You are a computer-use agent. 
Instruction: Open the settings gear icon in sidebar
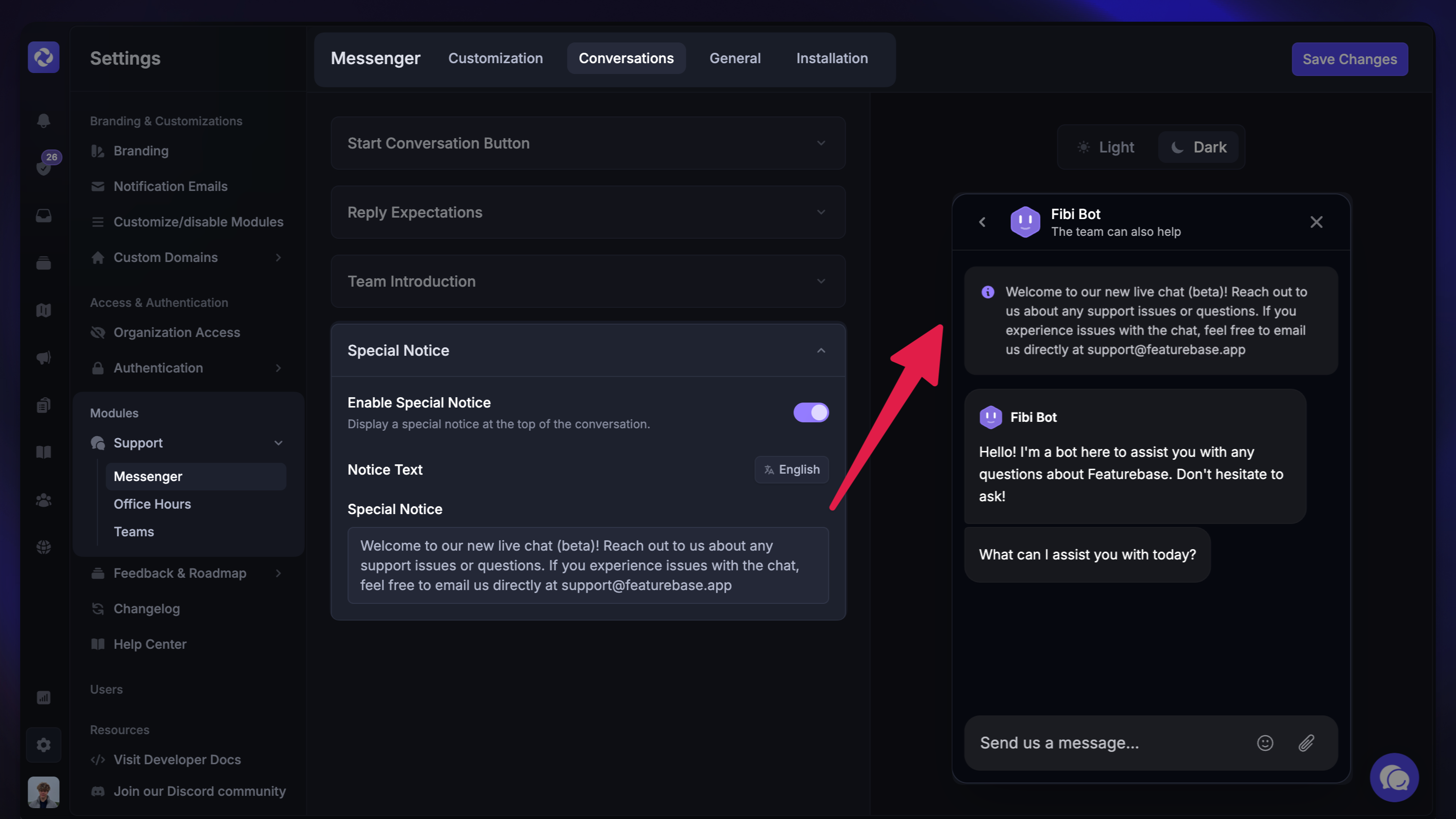(x=43, y=745)
